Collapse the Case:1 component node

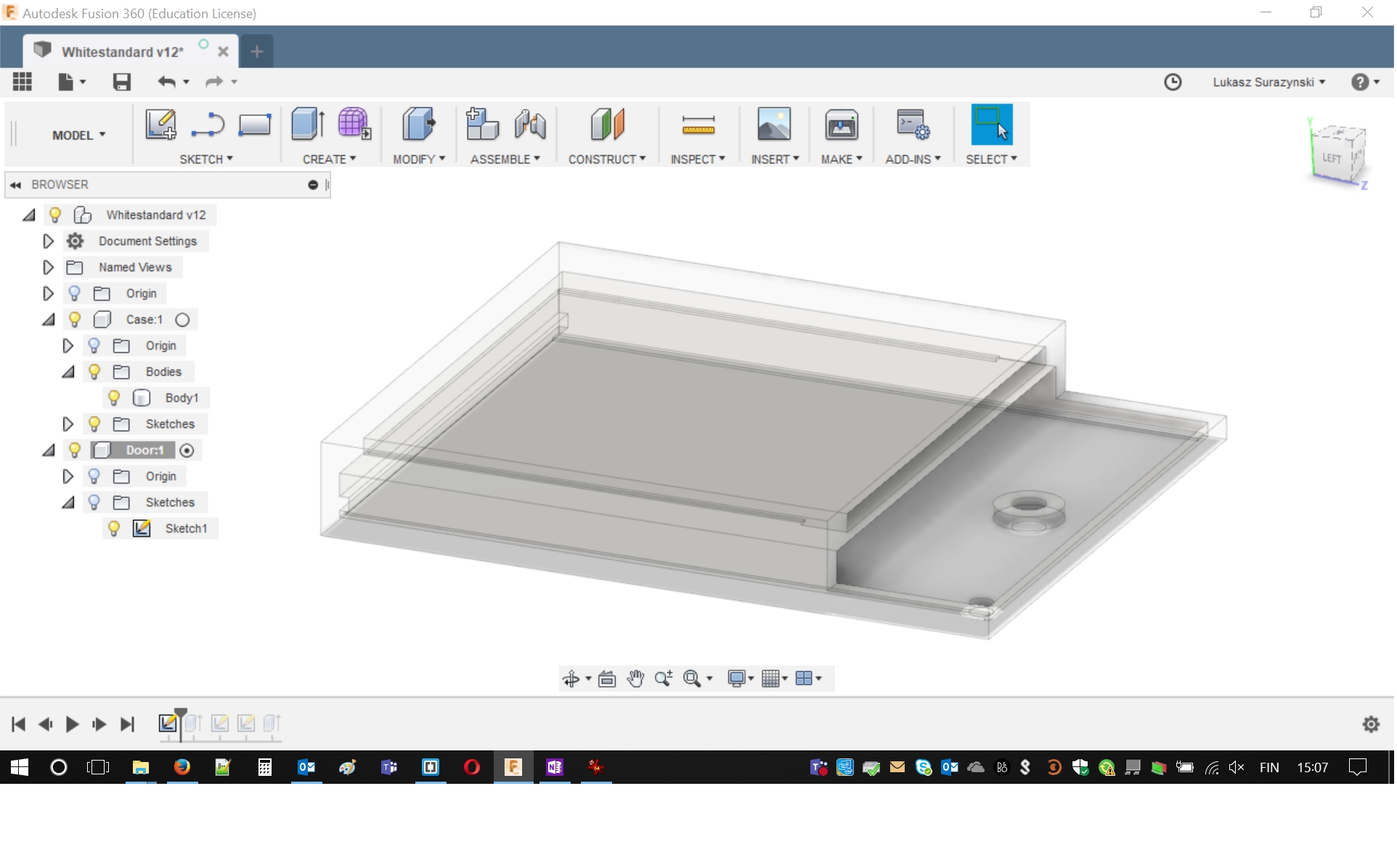point(48,320)
